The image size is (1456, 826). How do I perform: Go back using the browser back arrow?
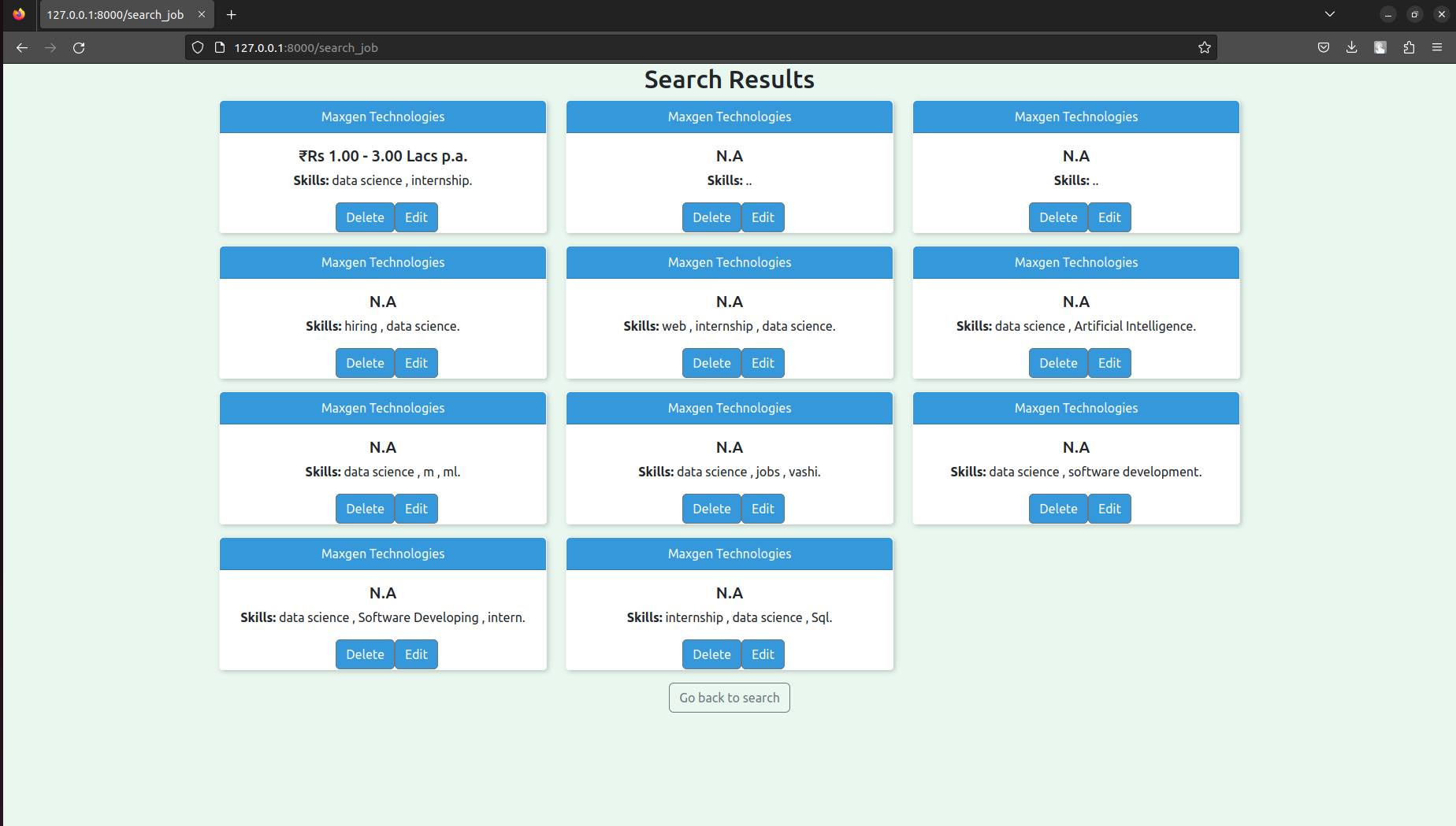tap(22, 48)
